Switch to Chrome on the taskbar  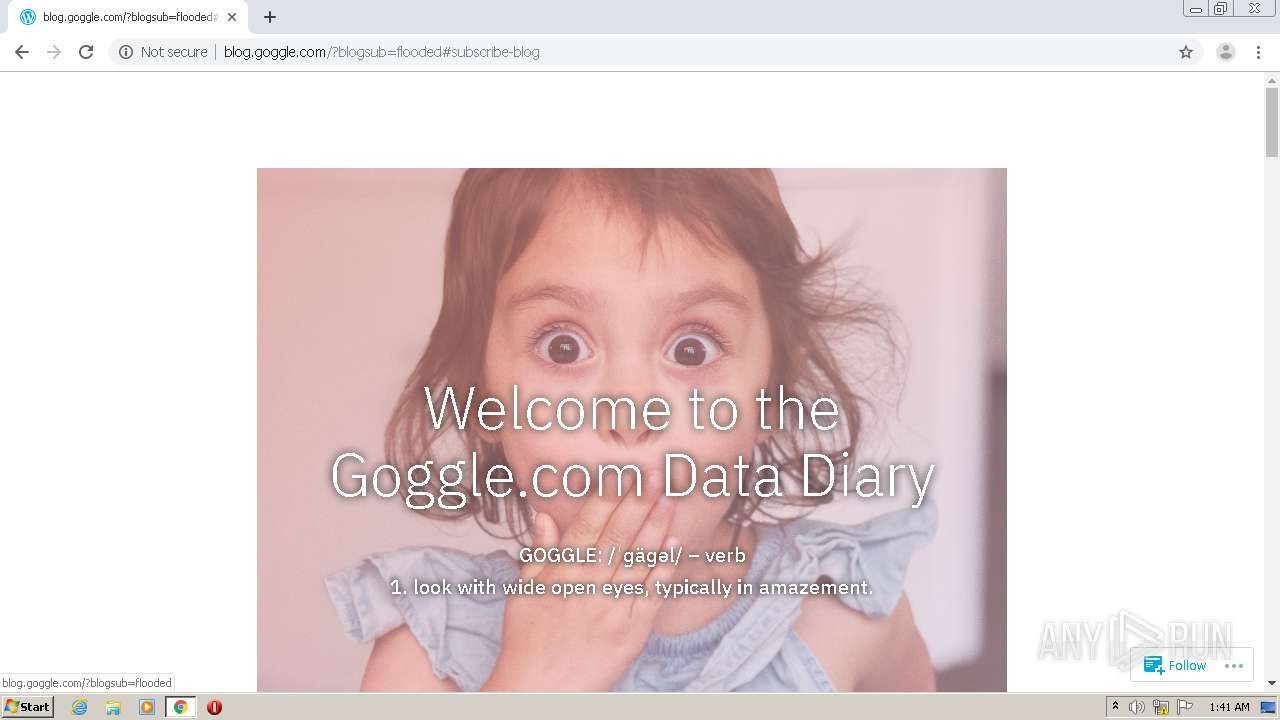pos(180,707)
